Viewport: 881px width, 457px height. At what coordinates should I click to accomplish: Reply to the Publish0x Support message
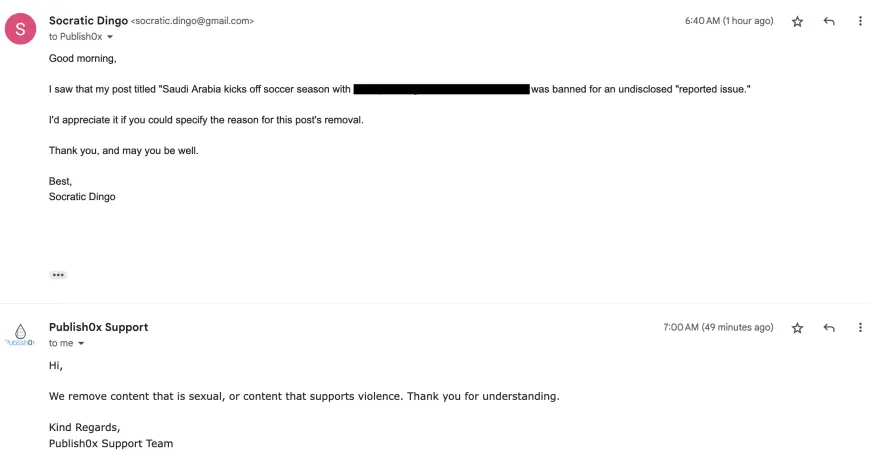click(x=829, y=328)
